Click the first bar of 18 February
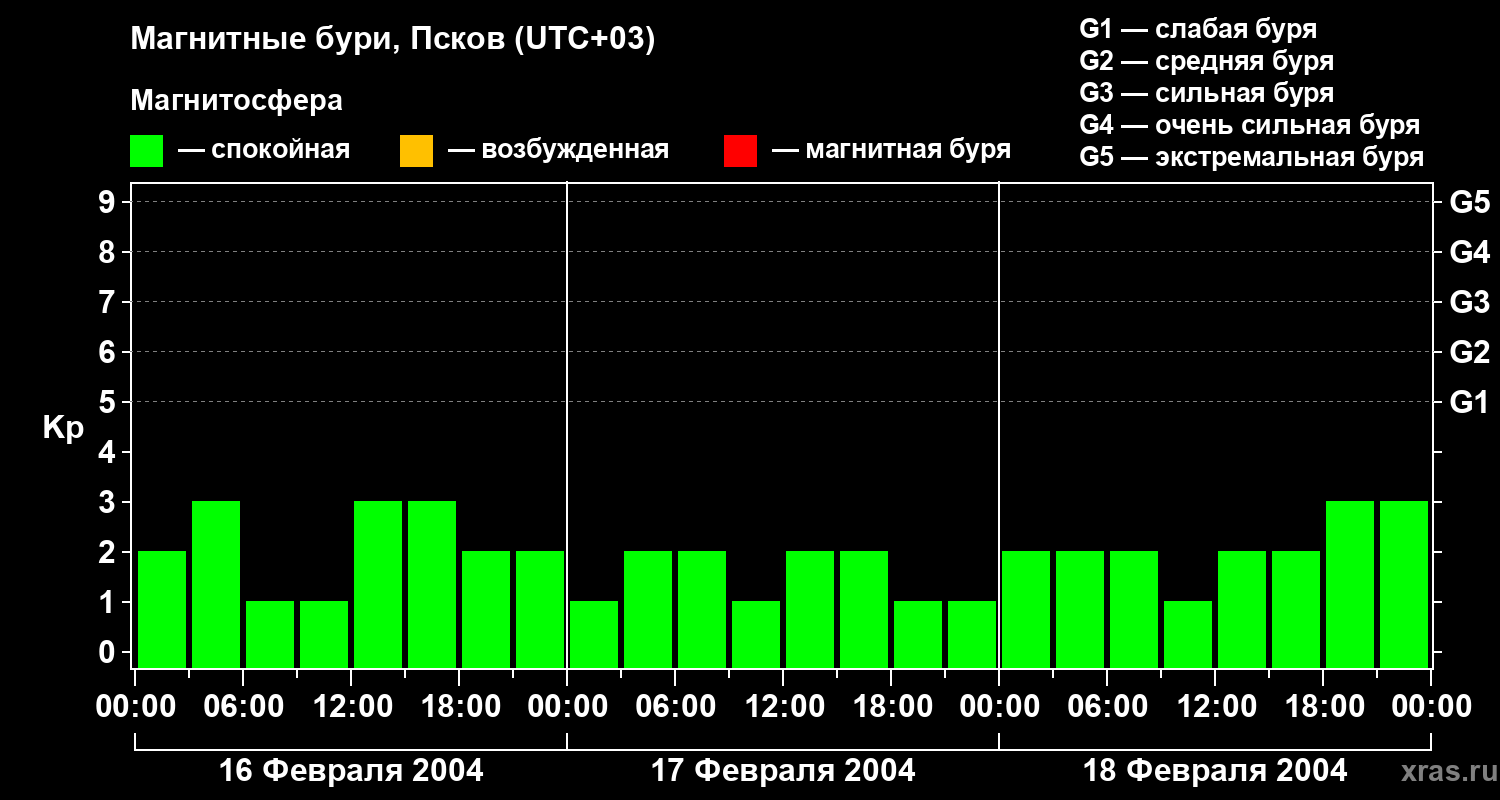 tap(1026, 609)
